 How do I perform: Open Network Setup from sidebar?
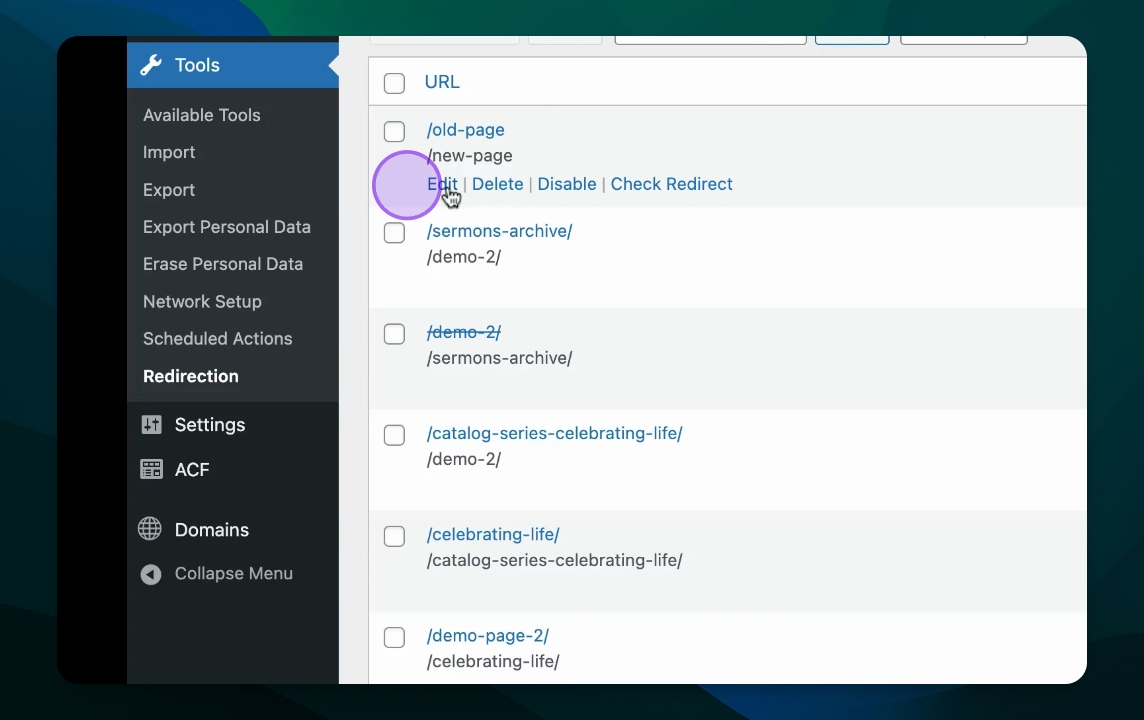point(202,302)
